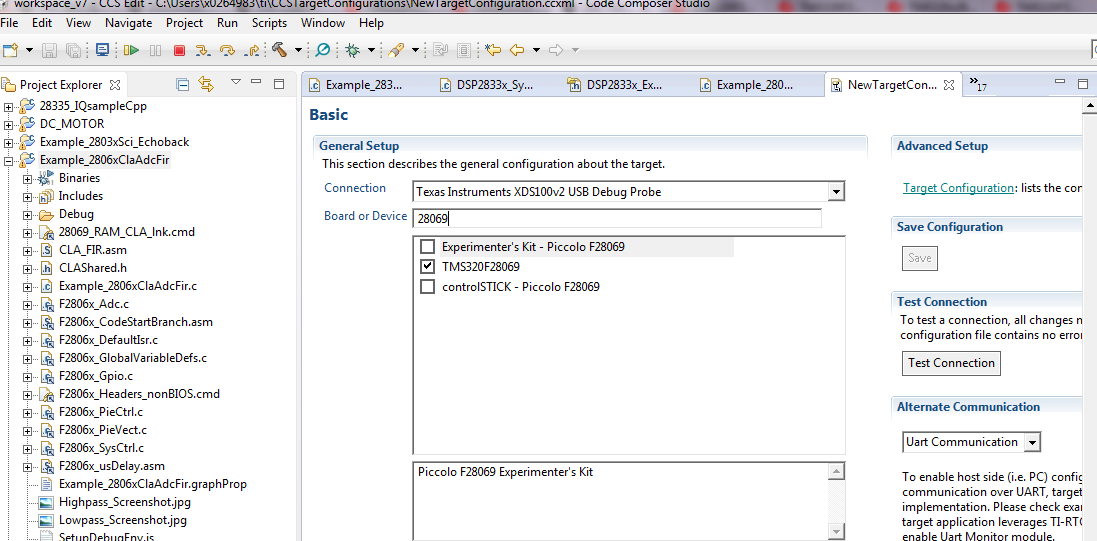Viewport: 1097px width, 541px height.
Task: Open the Scripts menu
Action: tap(269, 22)
